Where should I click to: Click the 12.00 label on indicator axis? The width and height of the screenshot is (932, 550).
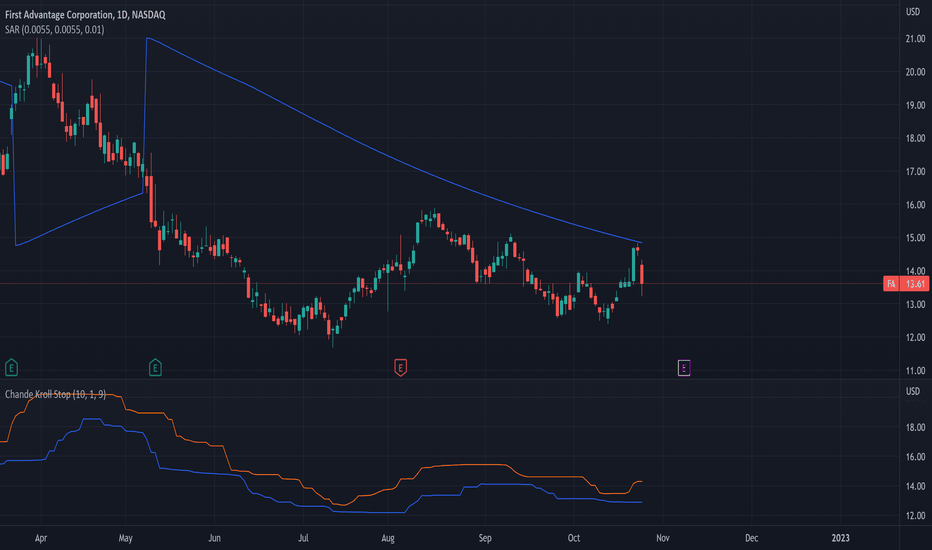click(915, 516)
